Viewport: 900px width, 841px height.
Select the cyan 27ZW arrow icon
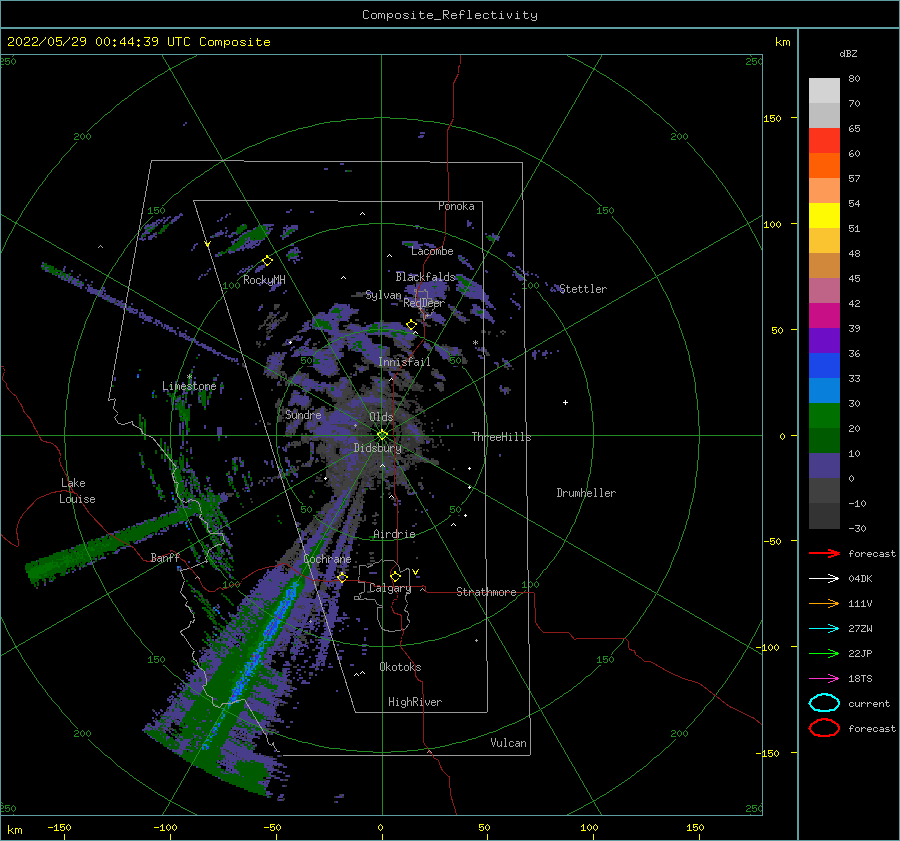(x=824, y=629)
